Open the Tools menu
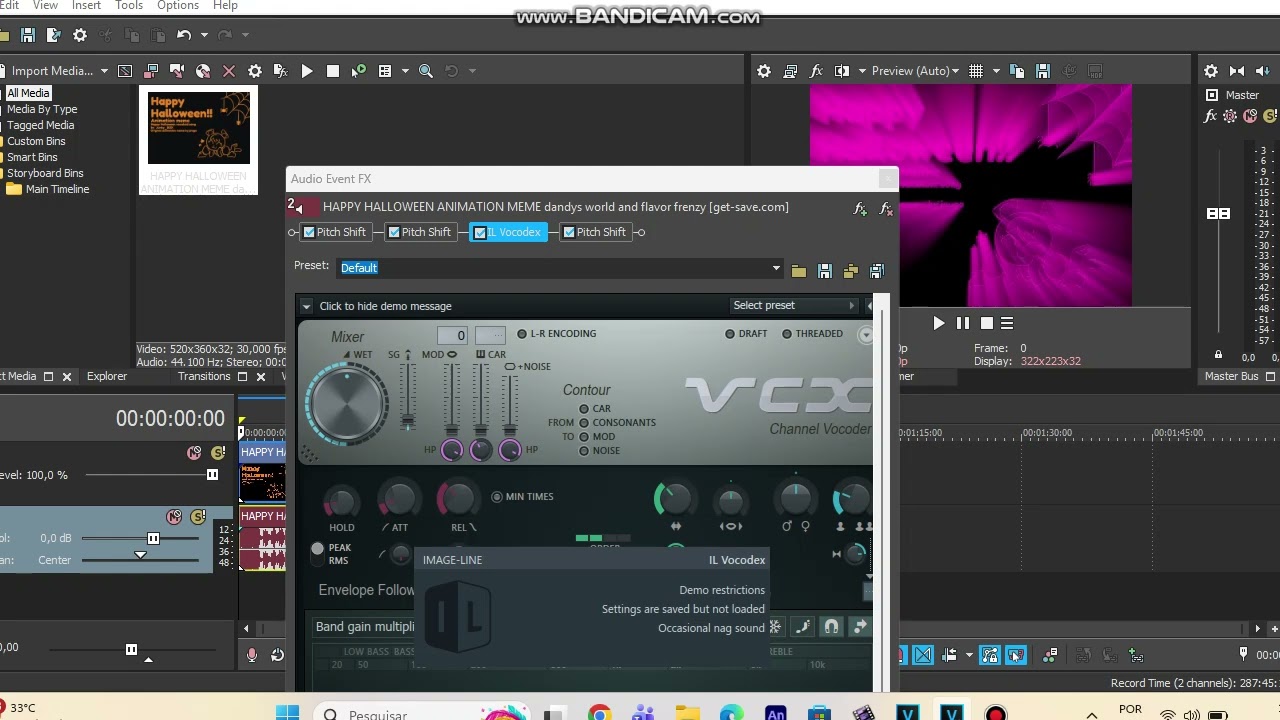 coord(129,6)
